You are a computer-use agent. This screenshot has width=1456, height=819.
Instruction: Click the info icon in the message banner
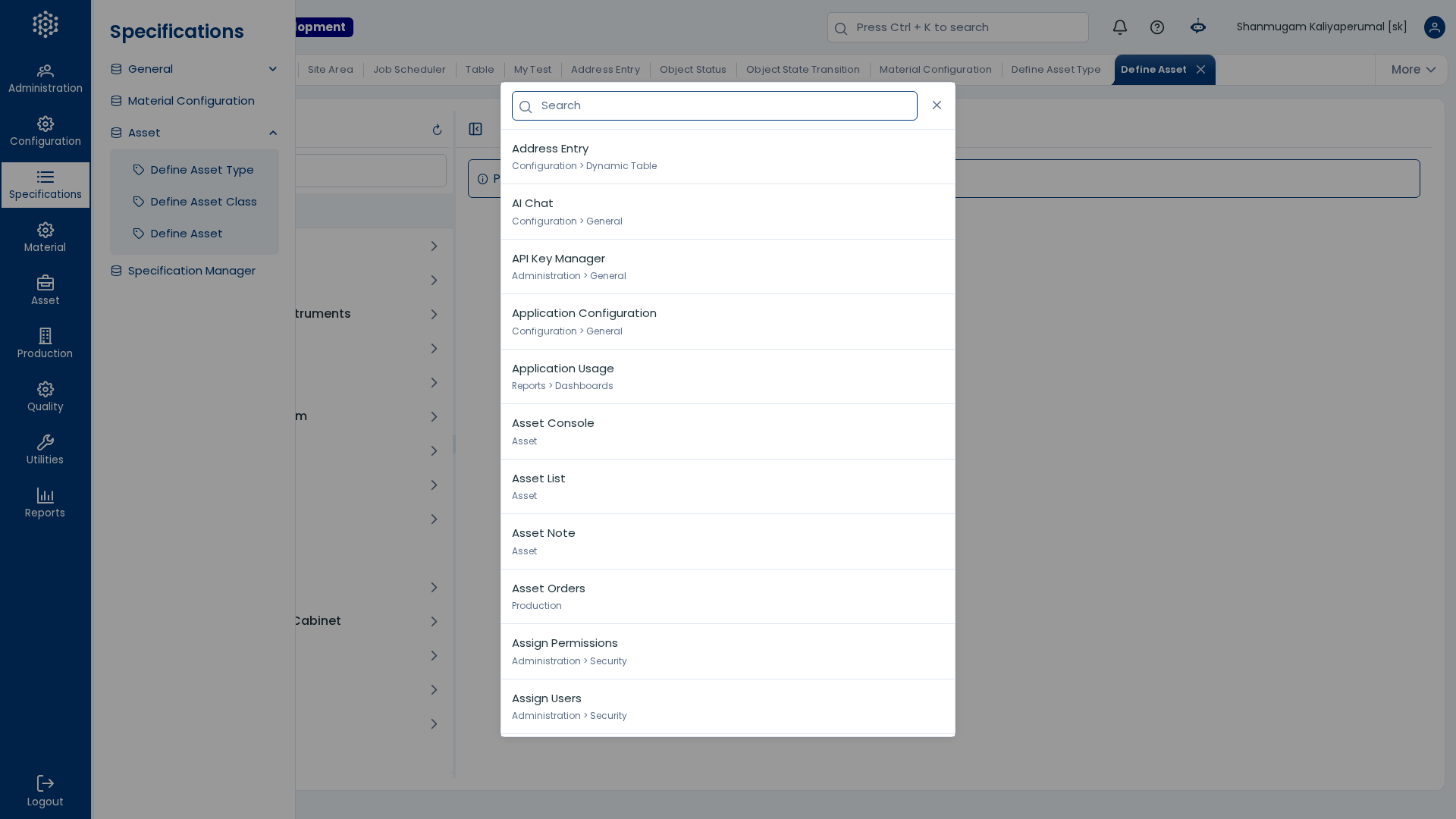482,179
